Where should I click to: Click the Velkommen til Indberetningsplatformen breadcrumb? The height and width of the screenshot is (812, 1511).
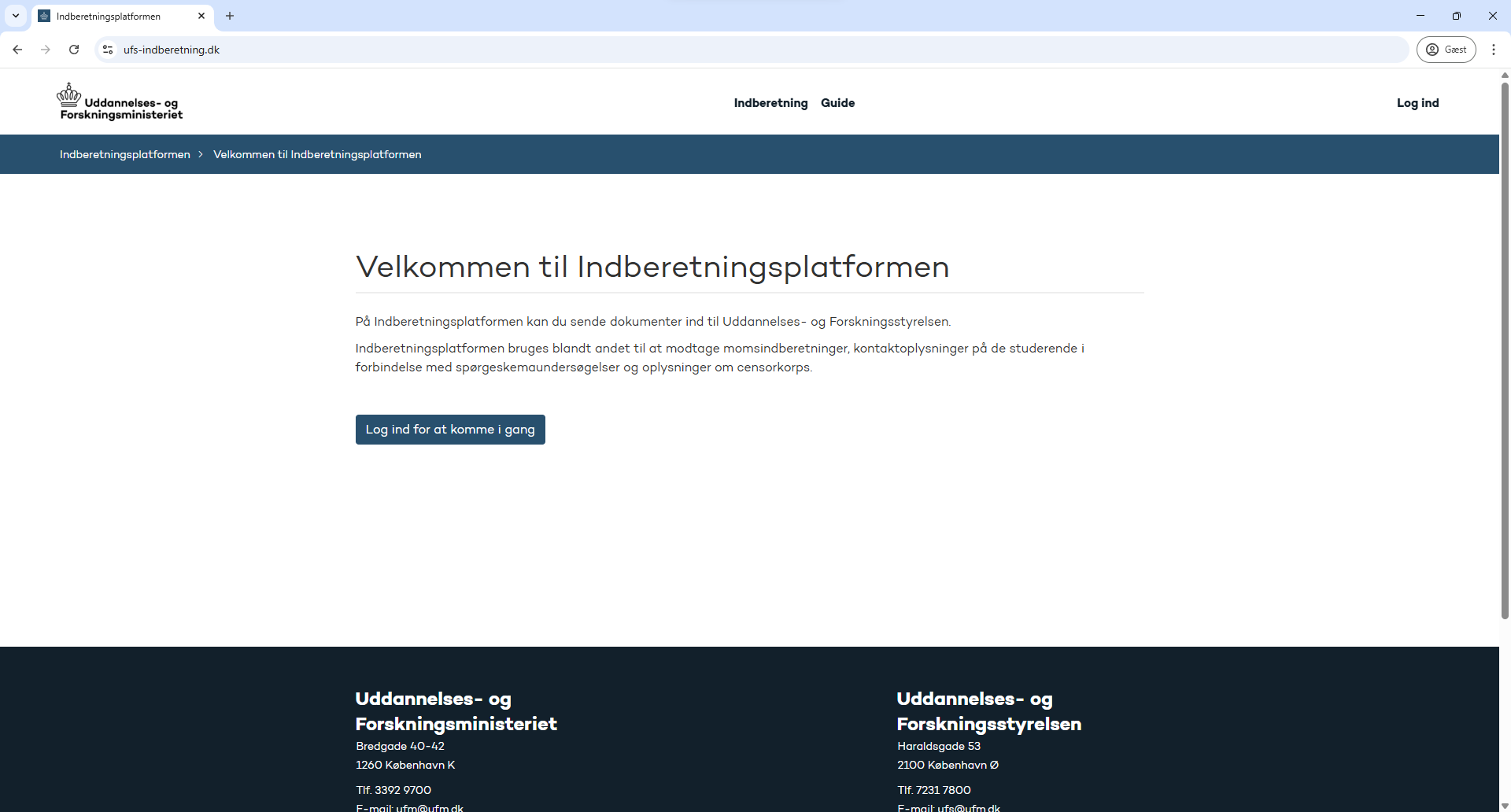click(317, 154)
